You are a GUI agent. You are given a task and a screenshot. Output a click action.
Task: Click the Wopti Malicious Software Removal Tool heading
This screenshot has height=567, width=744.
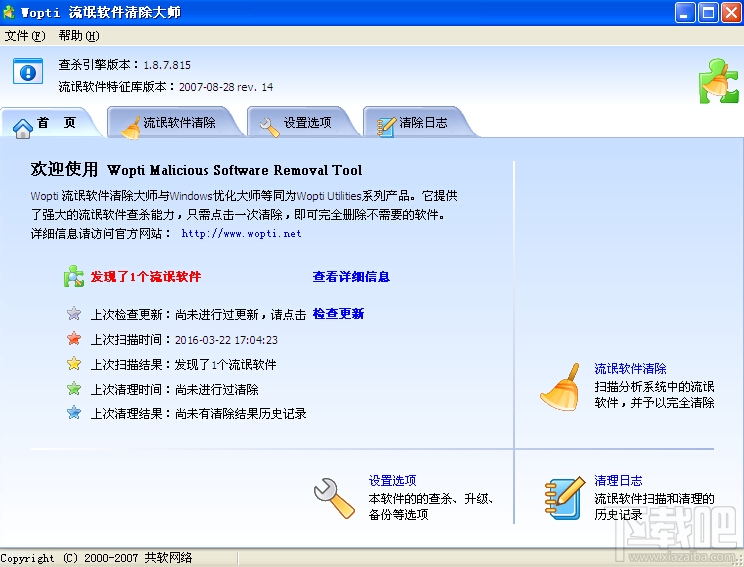click(x=235, y=170)
